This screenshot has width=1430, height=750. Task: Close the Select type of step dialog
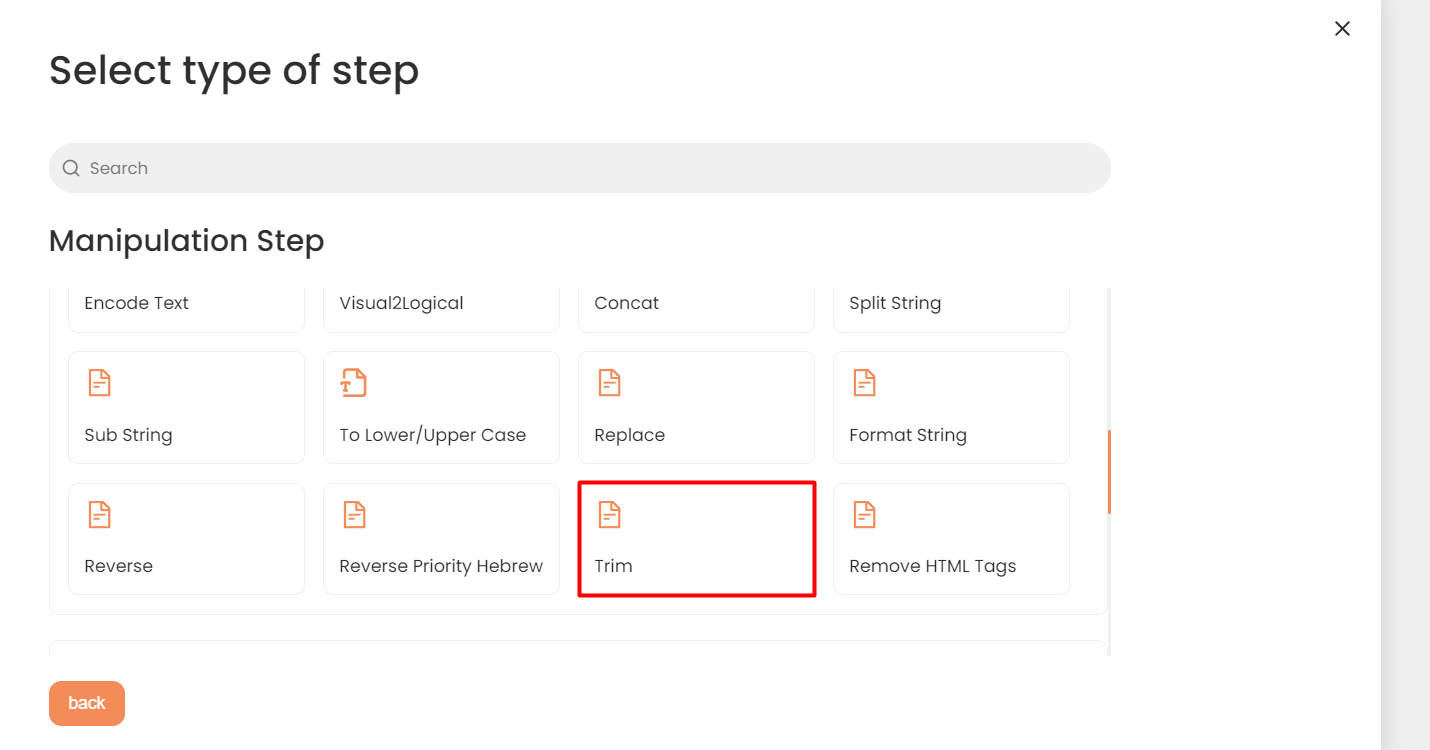click(1342, 29)
